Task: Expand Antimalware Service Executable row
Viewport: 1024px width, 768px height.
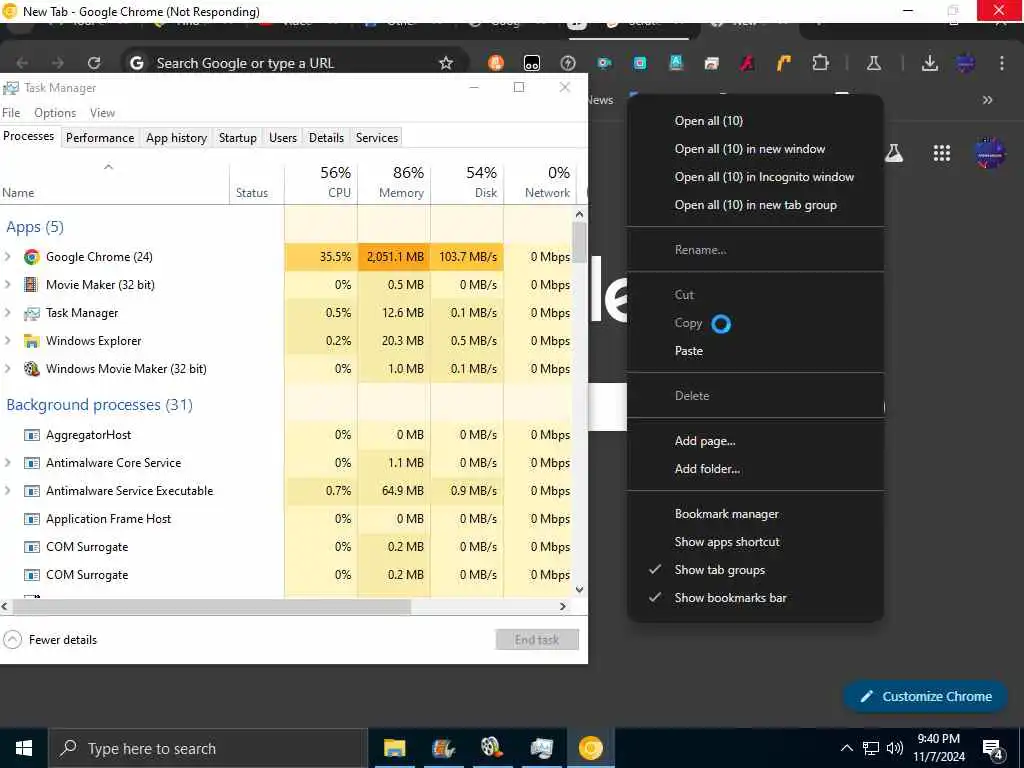Action: pyautogui.click(x=8, y=490)
